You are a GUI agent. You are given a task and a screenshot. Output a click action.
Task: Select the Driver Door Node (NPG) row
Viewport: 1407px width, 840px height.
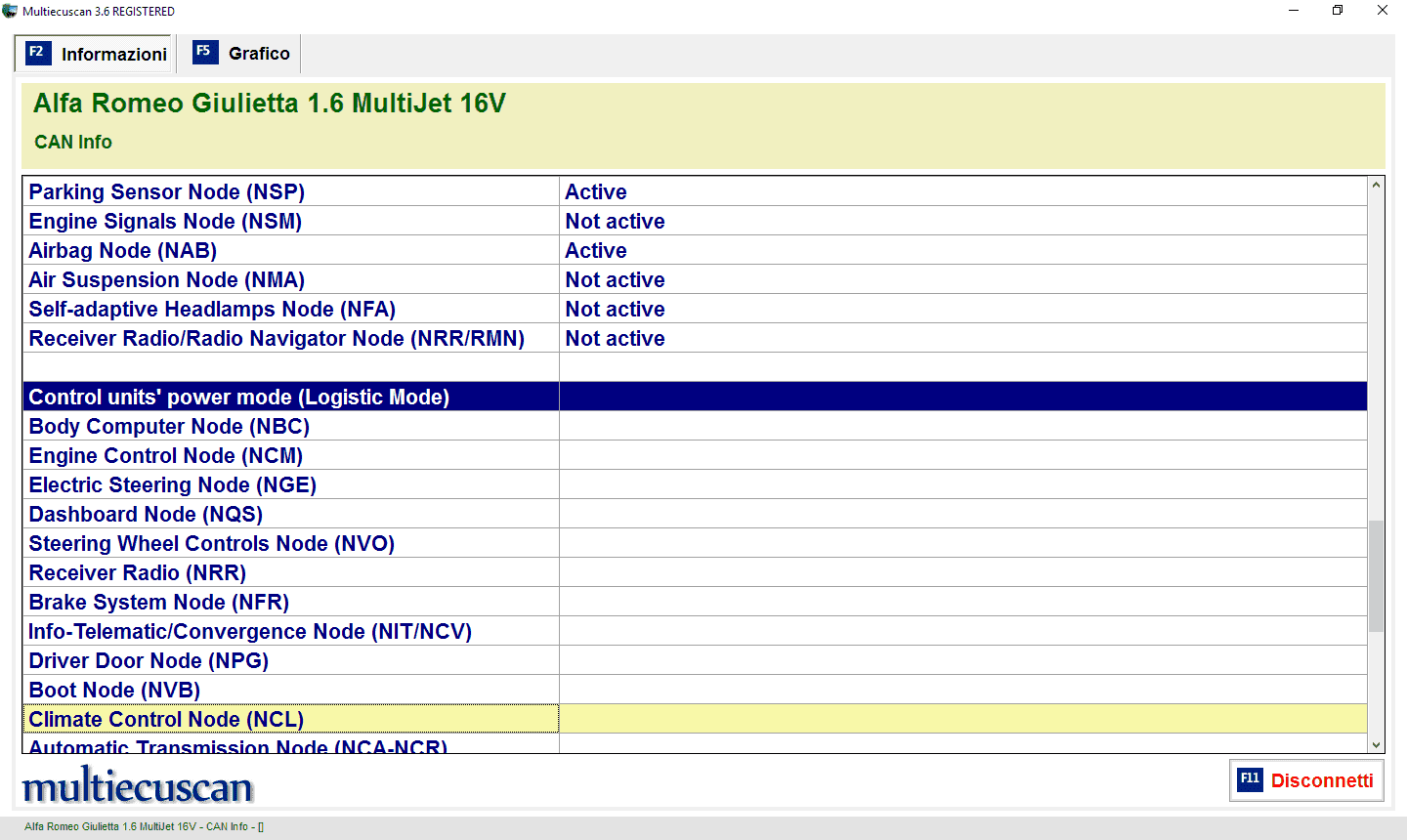[x=695, y=660]
